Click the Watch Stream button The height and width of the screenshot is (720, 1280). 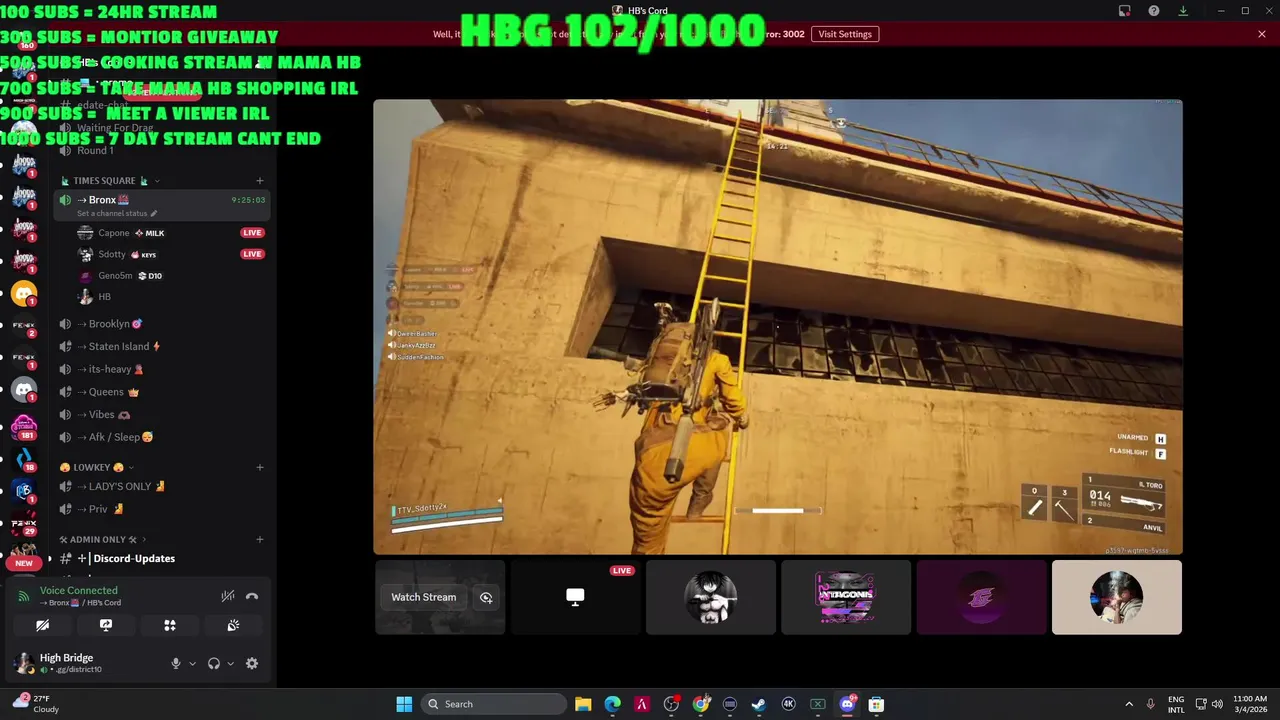point(423,597)
